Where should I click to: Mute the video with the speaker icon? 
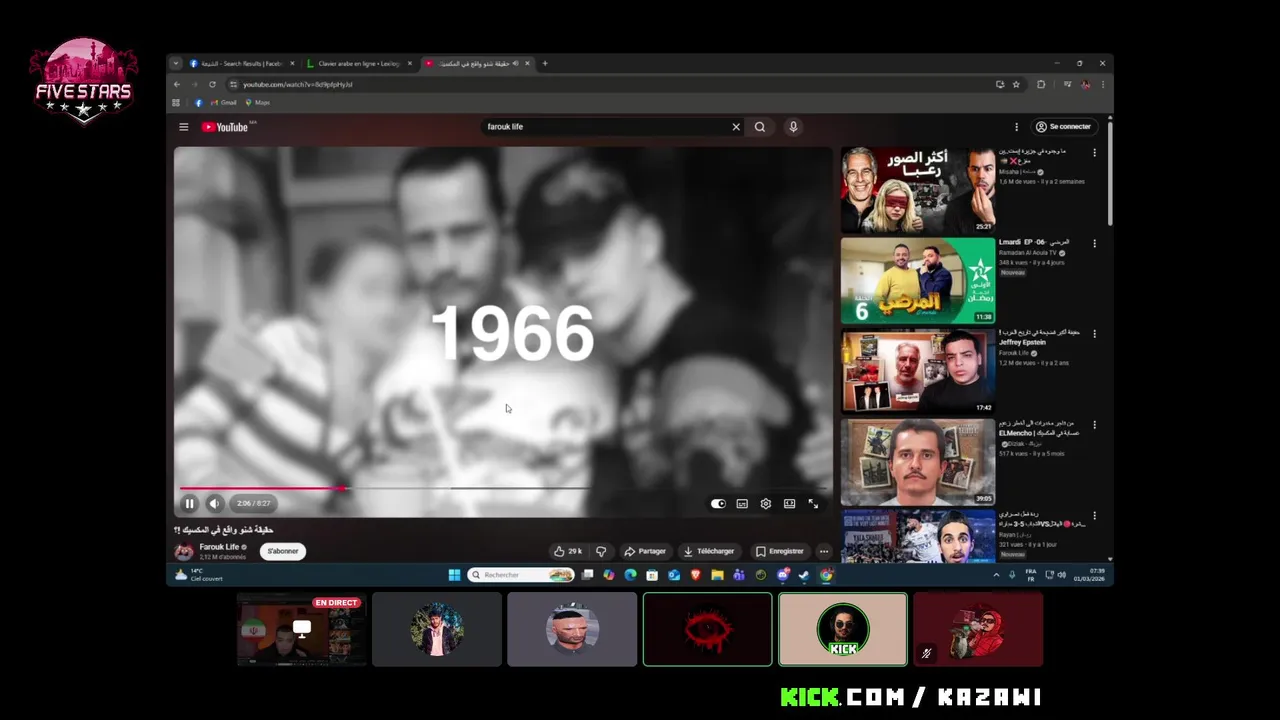coord(213,504)
